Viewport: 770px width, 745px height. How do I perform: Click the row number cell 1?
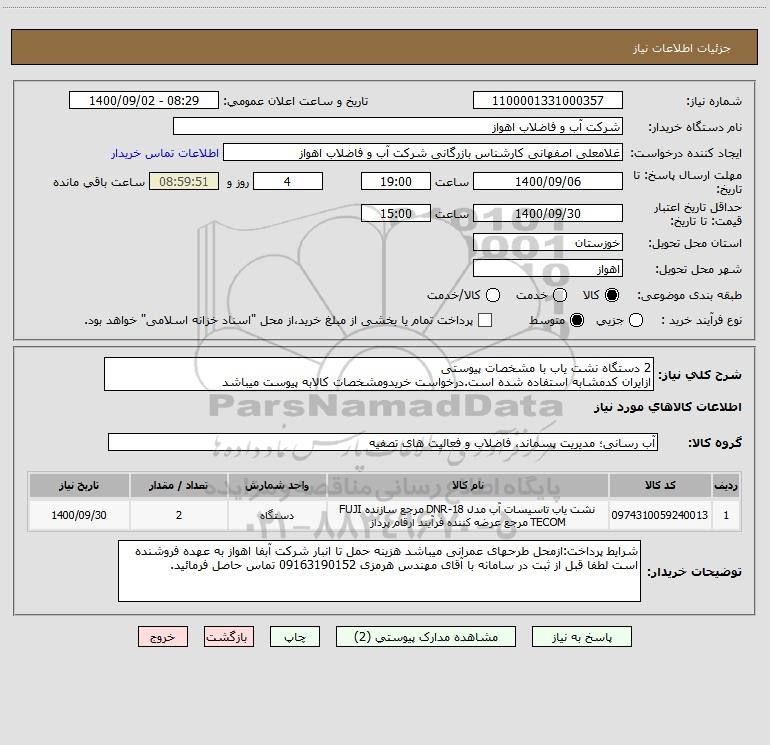pyautogui.click(x=726, y=515)
